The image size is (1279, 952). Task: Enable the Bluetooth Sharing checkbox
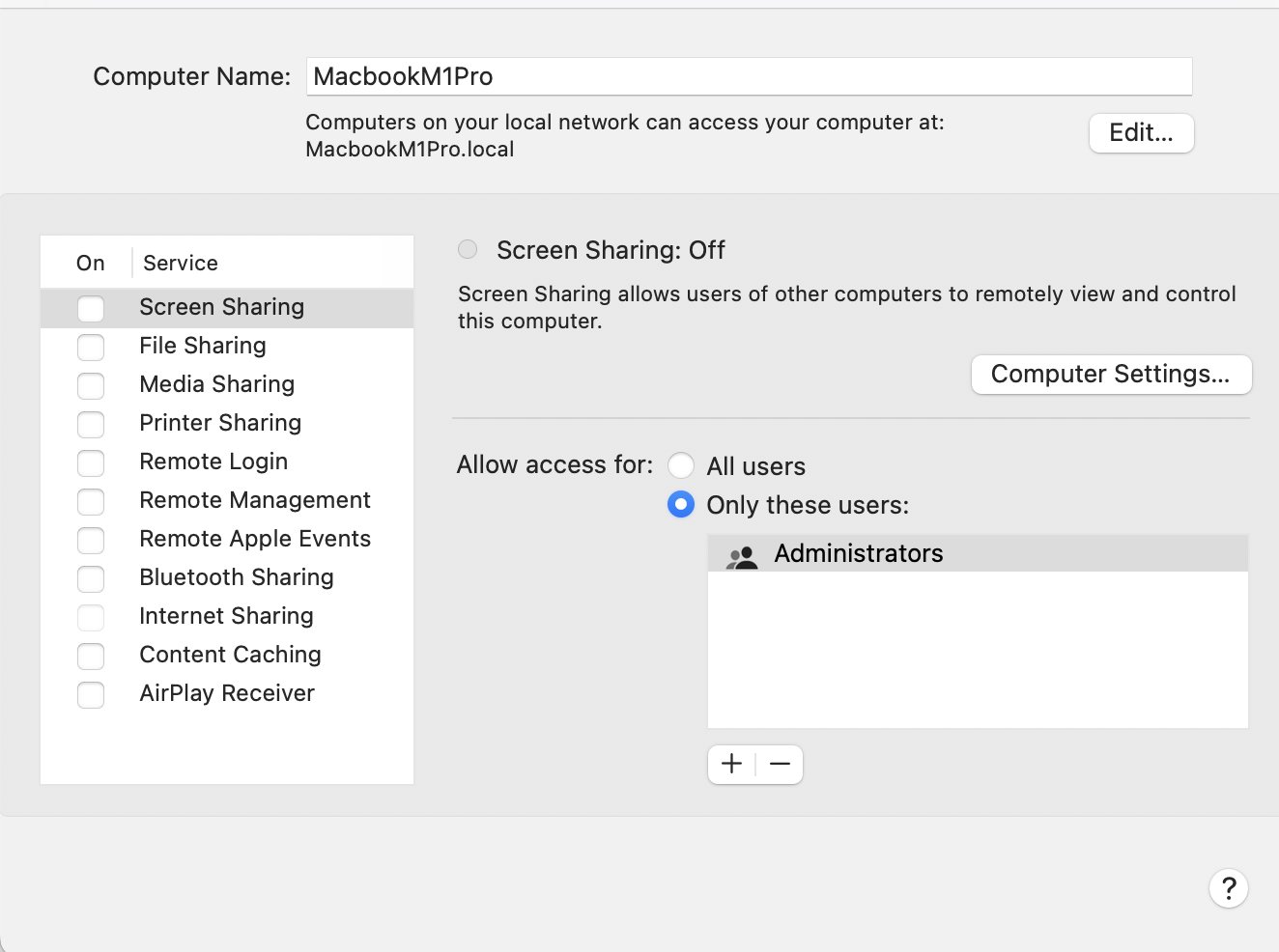(x=91, y=578)
